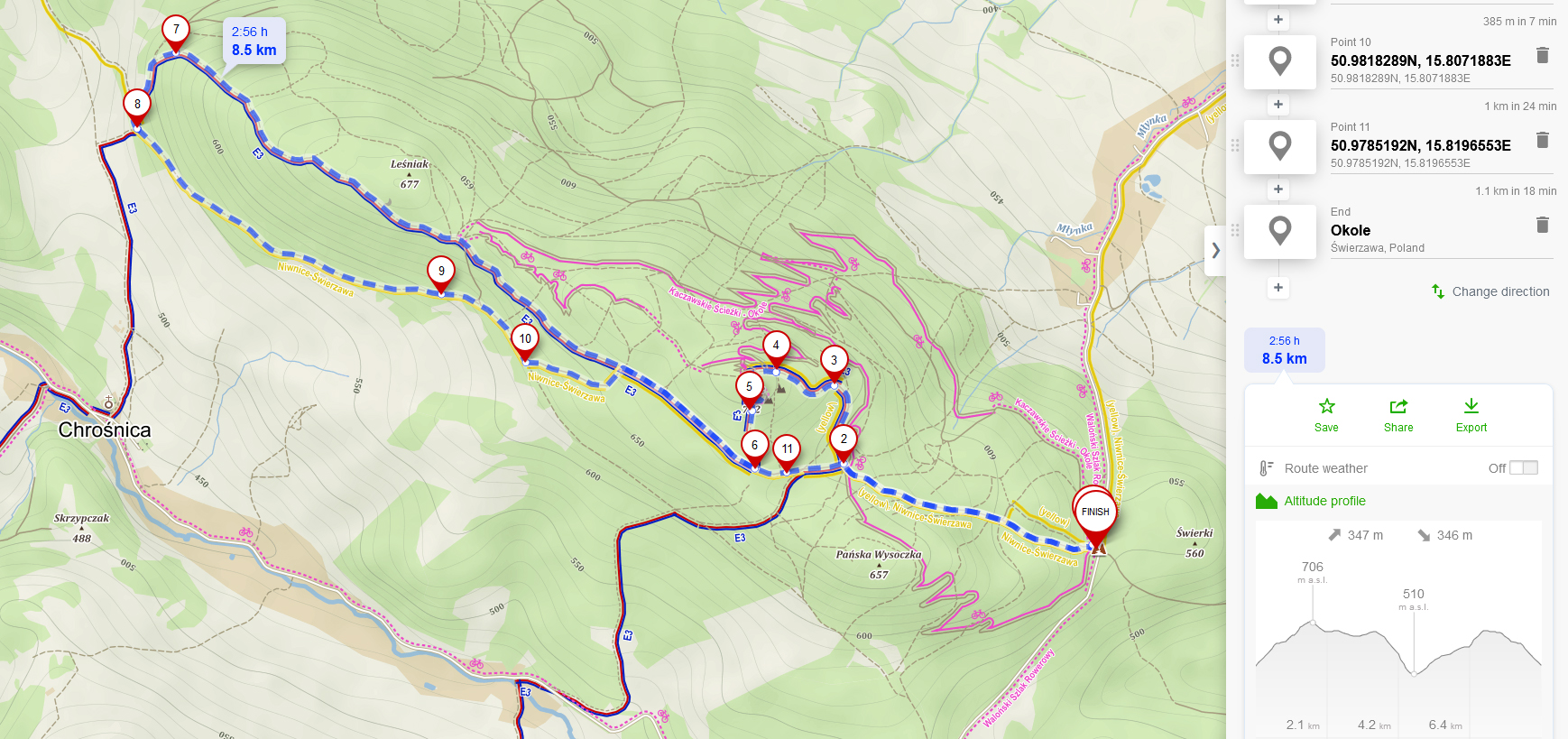This screenshot has height=739, width=1568.
Task: Select the FINISH marker on map
Action: 1095,515
